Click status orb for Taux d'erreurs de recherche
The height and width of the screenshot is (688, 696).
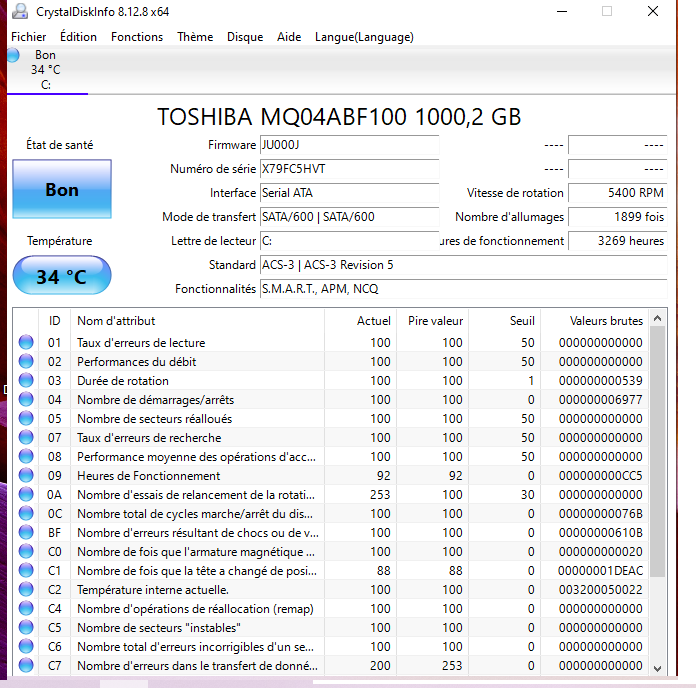tap(26, 437)
